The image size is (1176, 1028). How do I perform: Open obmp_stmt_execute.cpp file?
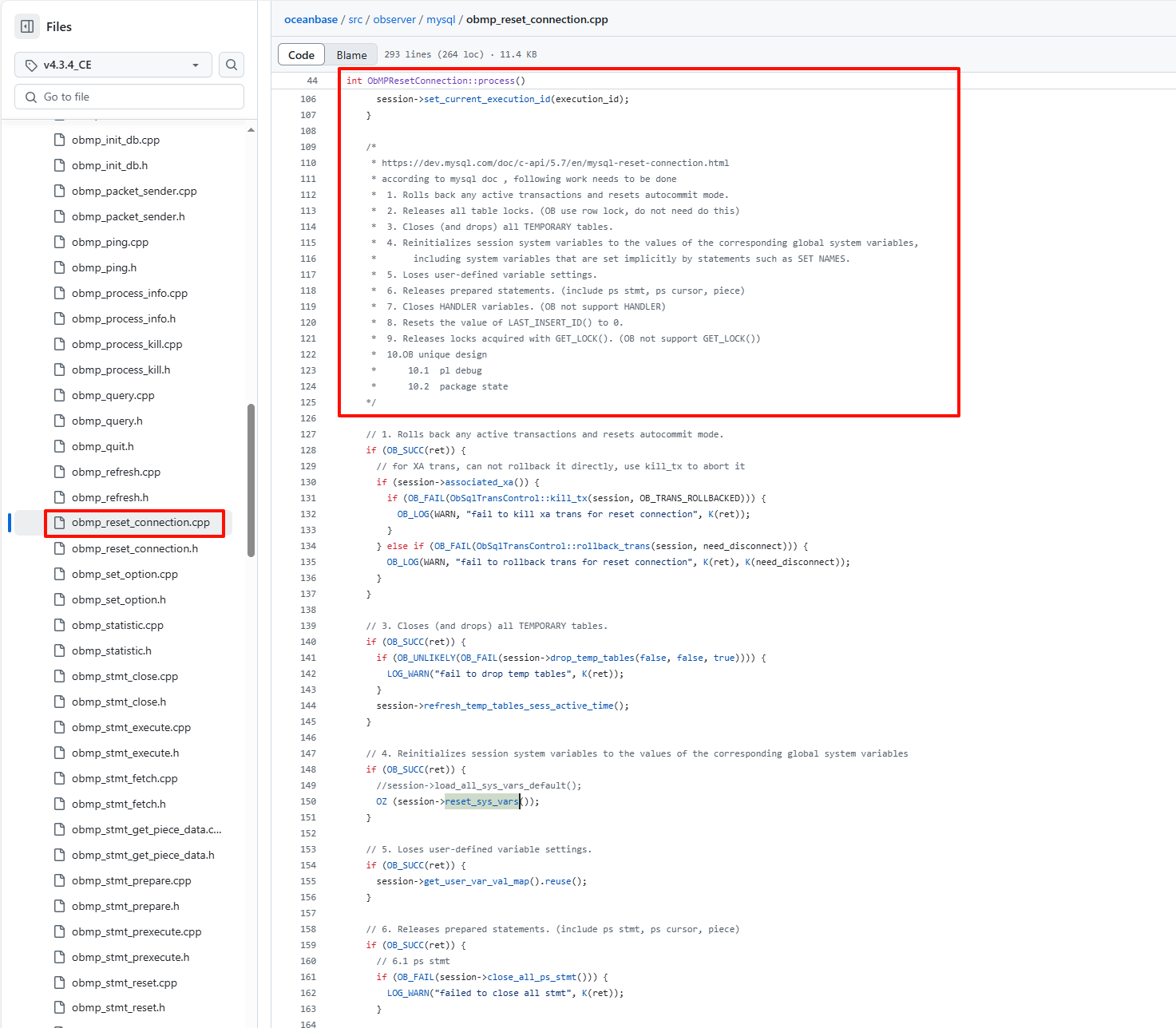[131, 727]
